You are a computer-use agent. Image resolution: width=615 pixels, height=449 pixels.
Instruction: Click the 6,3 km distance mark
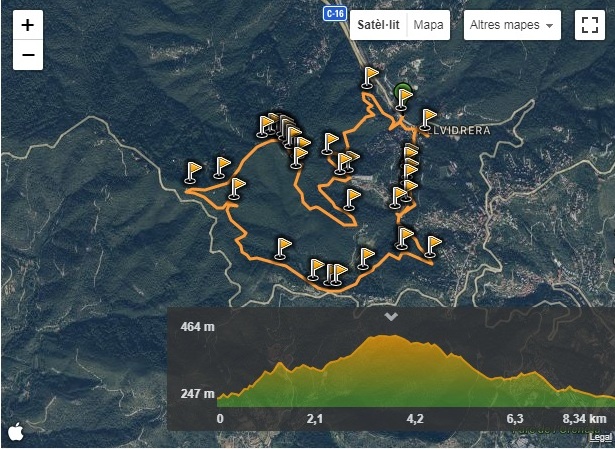tap(516, 418)
